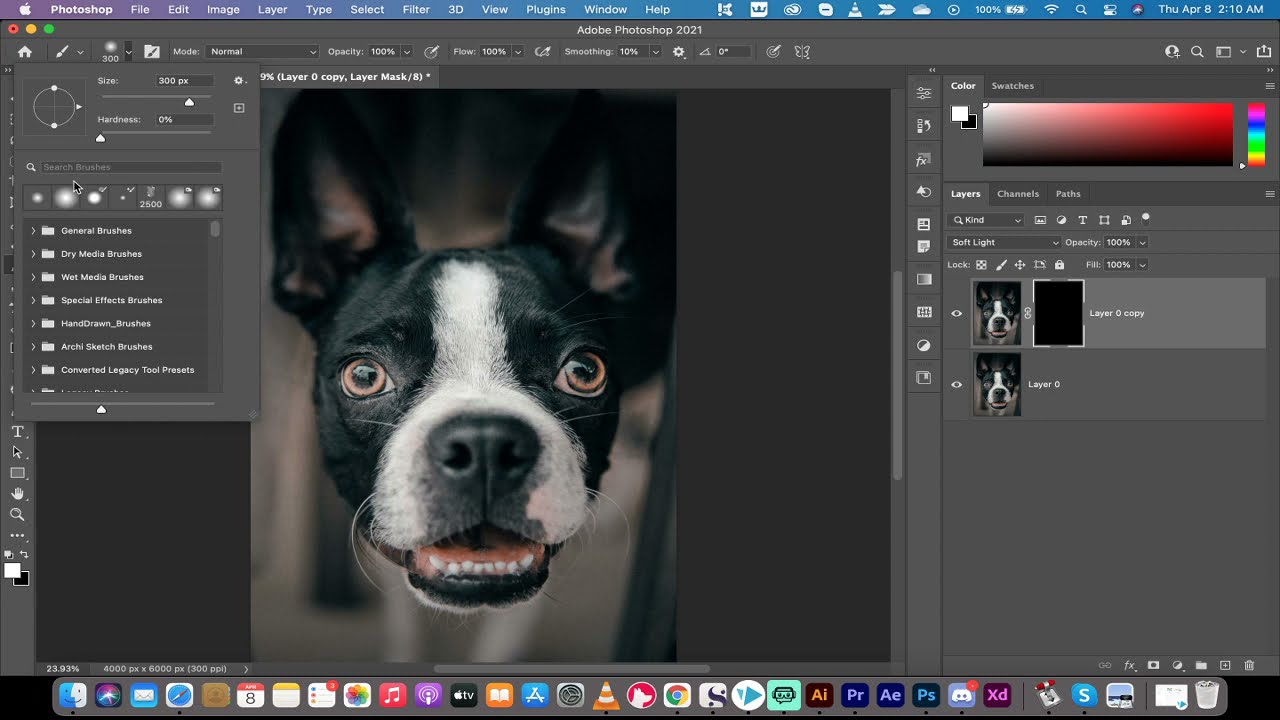Viewport: 1280px width, 720px height.
Task: Expand the Dry Media Brushes folder
Action: coord(33,254)
